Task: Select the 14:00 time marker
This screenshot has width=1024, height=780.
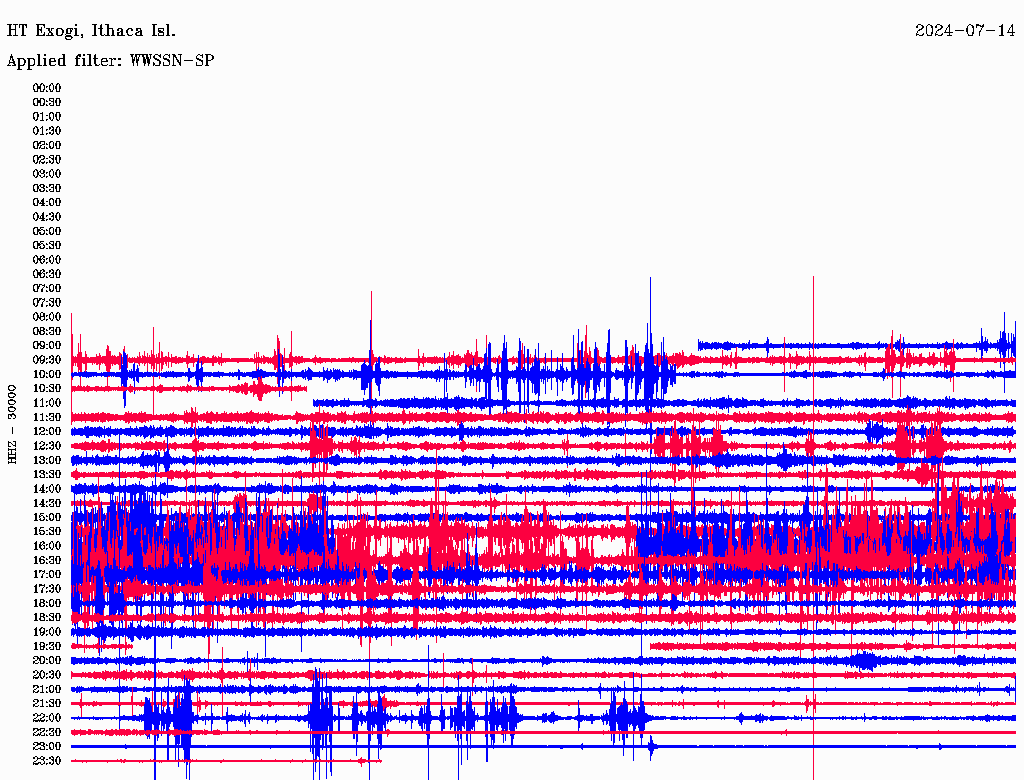Action: pos(47,489)
